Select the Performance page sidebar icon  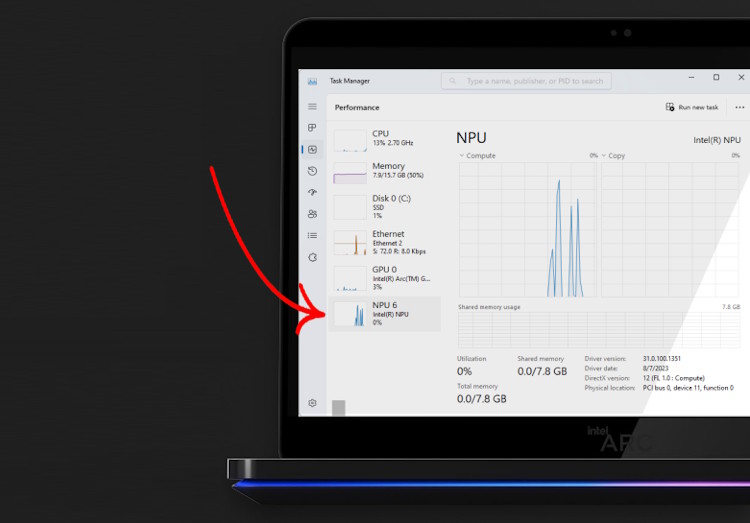tap(312, 150)
